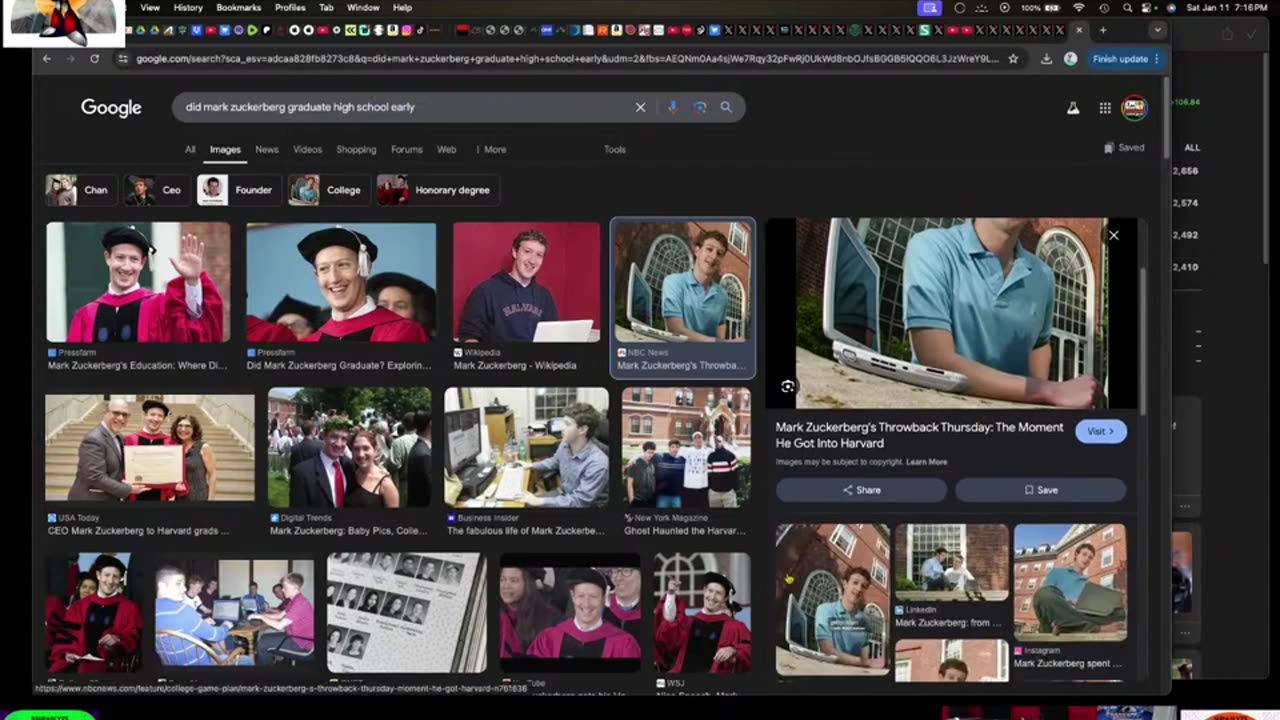
Task: Open the Window menu
Action: pos(363,8)
